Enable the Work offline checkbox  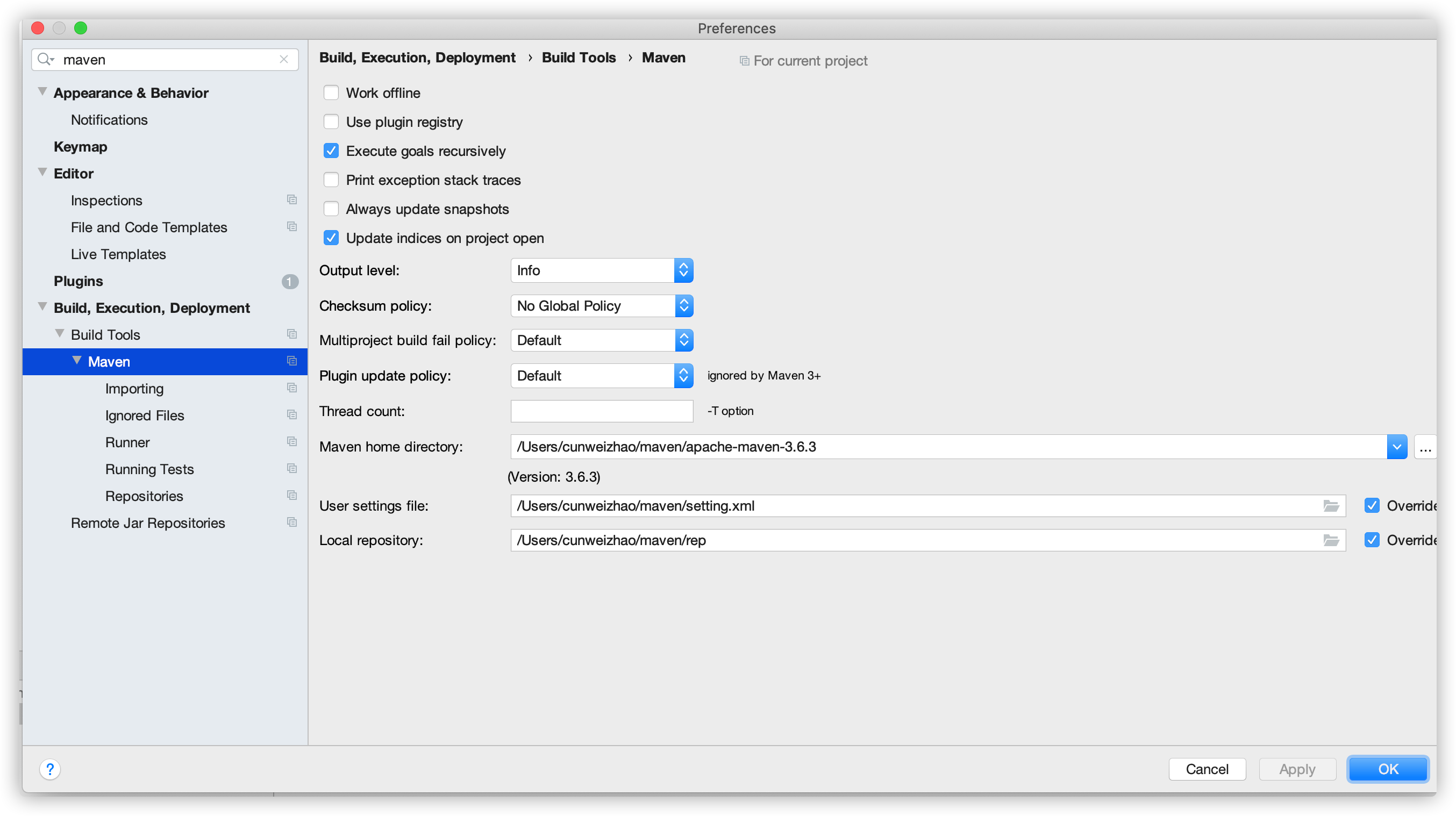click(x=331, y=92)
